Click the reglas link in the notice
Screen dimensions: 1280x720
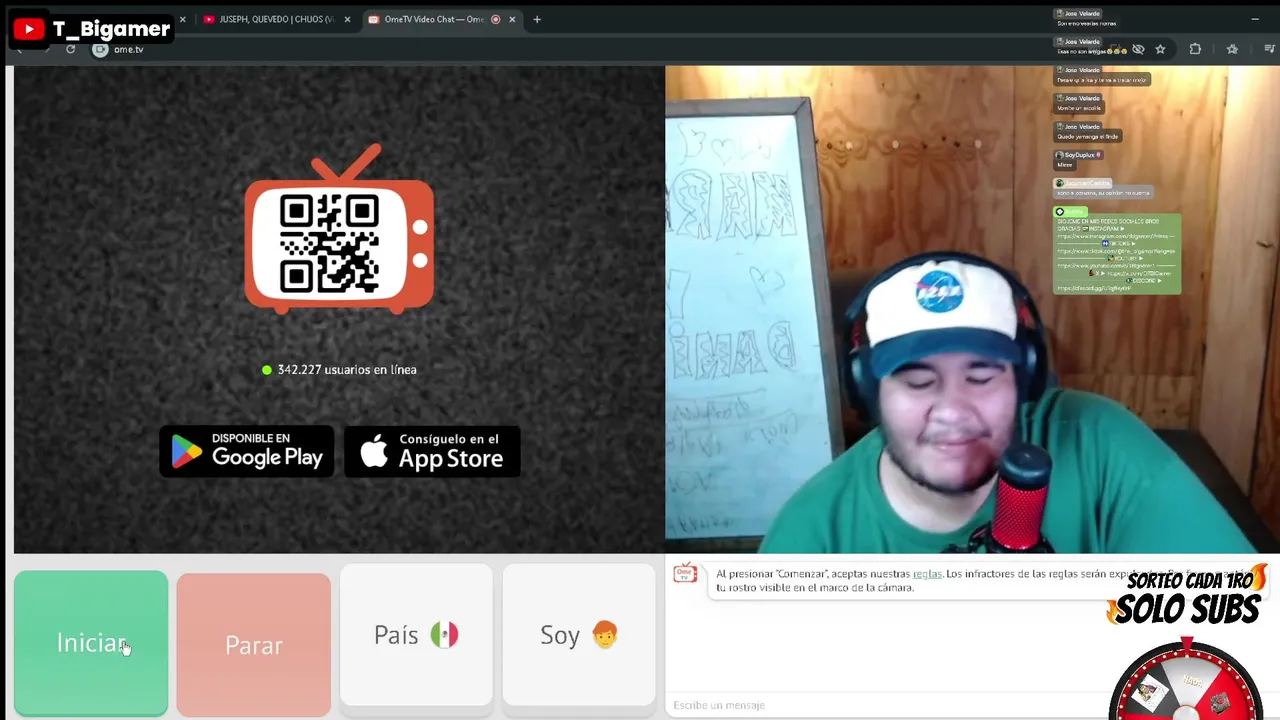[927, 574]
